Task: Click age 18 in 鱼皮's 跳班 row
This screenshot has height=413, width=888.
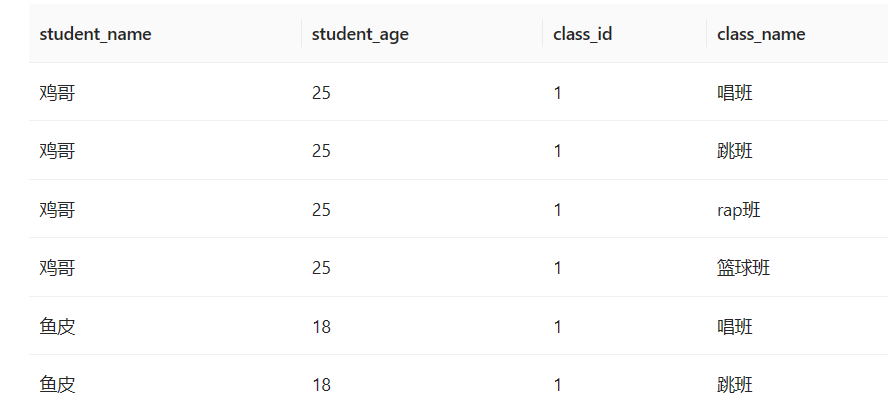Action: point(321,385)
